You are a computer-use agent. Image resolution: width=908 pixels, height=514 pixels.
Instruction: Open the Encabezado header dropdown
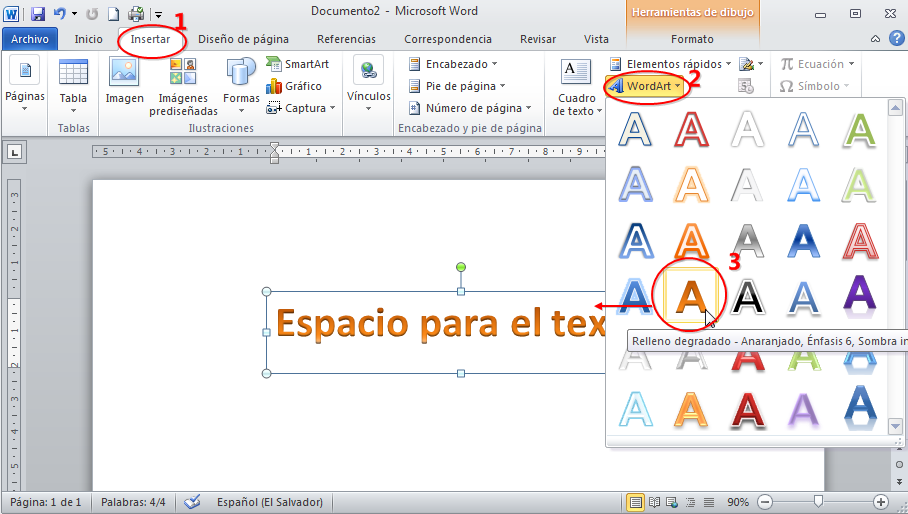coord(453,64)
